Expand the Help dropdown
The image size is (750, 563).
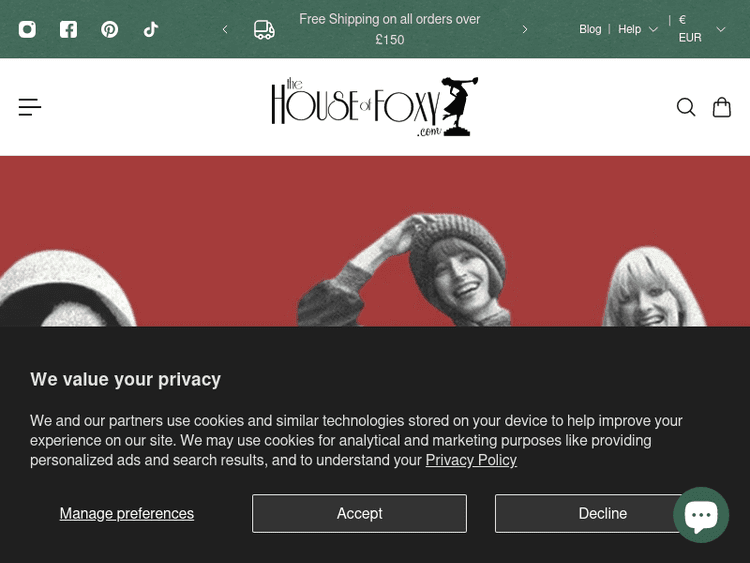tap(637, 29)
